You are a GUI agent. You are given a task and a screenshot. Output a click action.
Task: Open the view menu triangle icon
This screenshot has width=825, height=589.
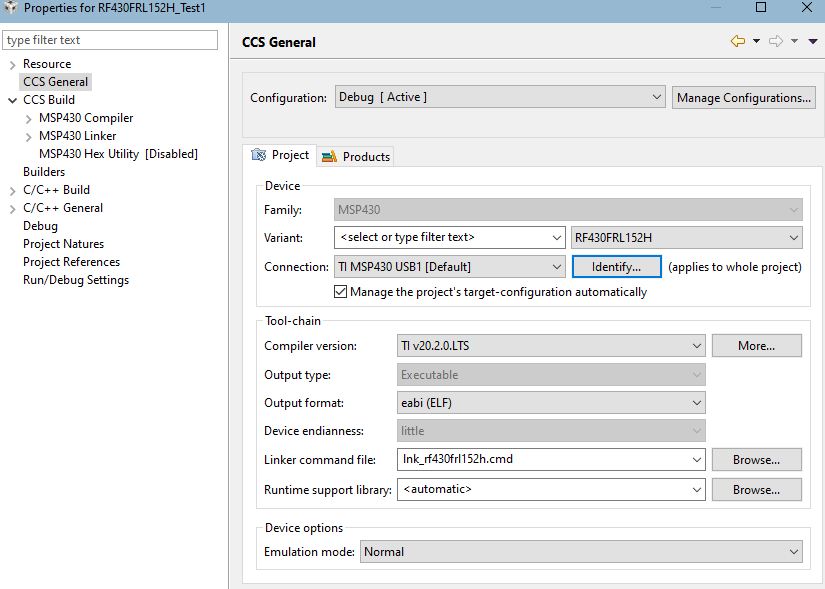coord(813,41)
